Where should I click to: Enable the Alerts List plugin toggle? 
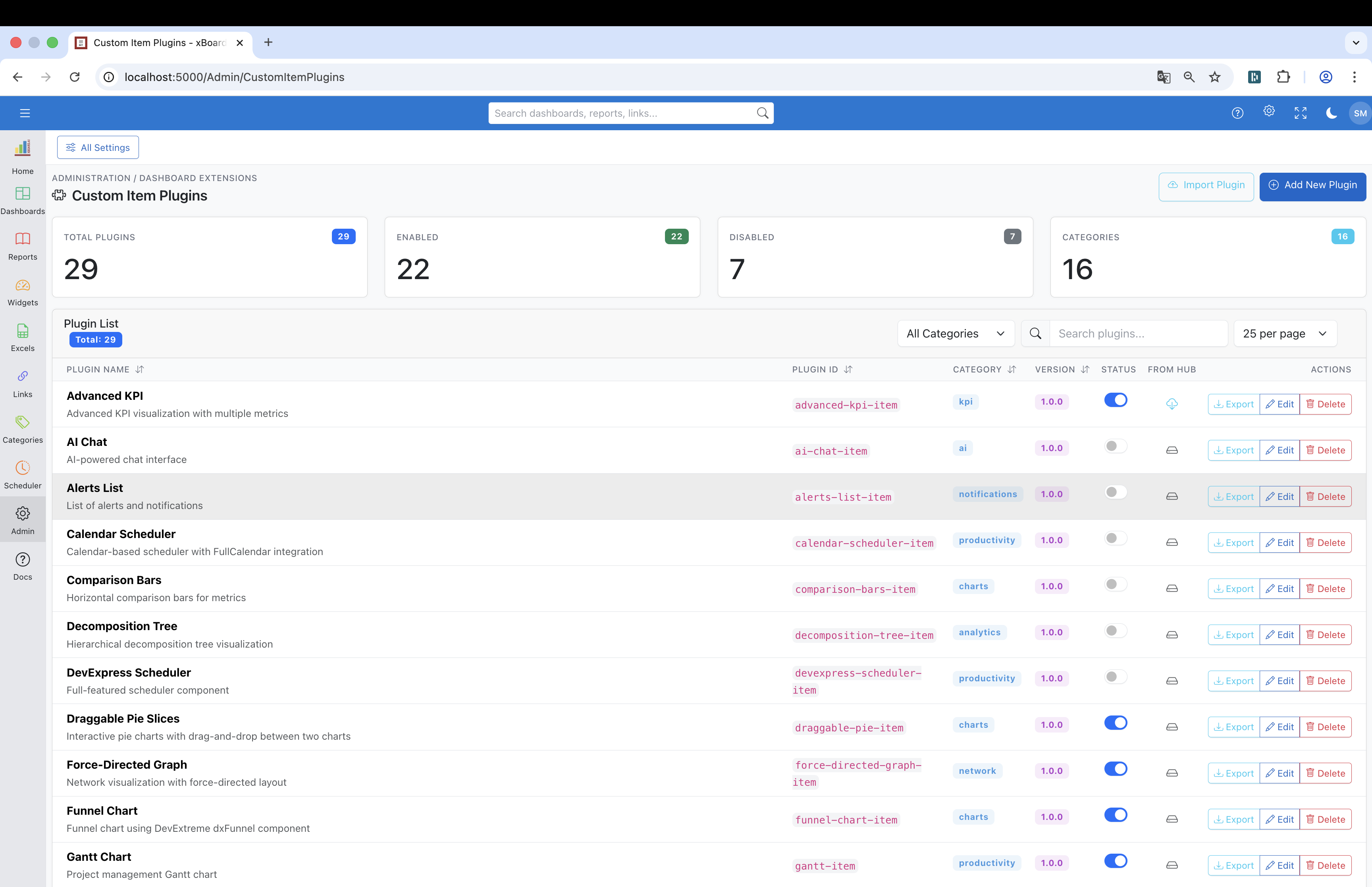1116,492
